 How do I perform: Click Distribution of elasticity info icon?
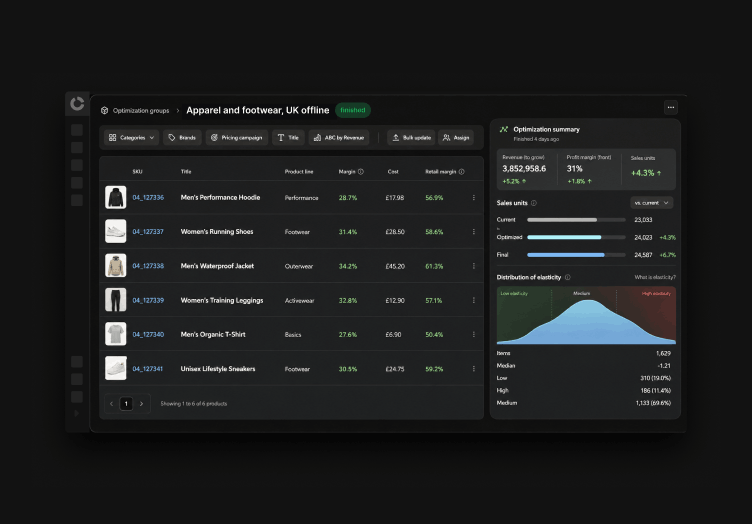568,278
